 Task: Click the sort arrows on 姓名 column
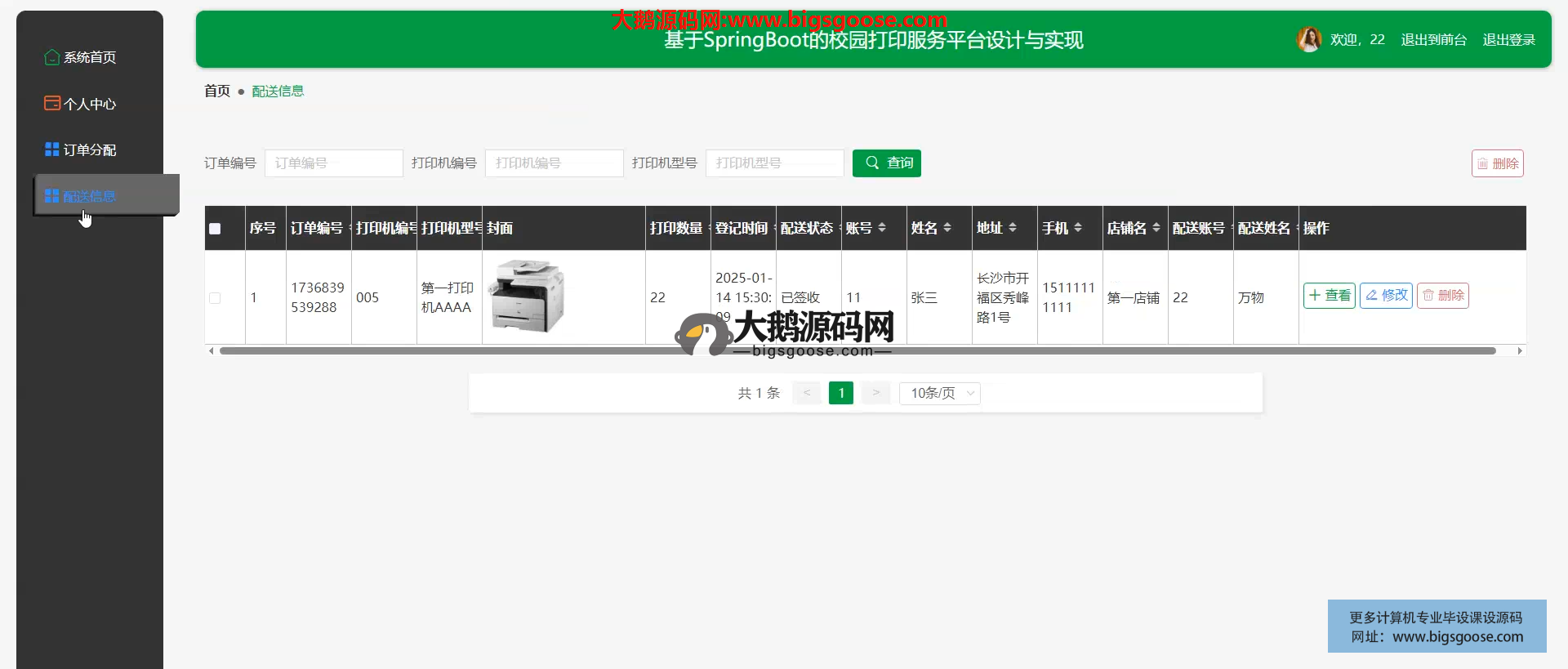pyautogui.click(x=947, y=228)
